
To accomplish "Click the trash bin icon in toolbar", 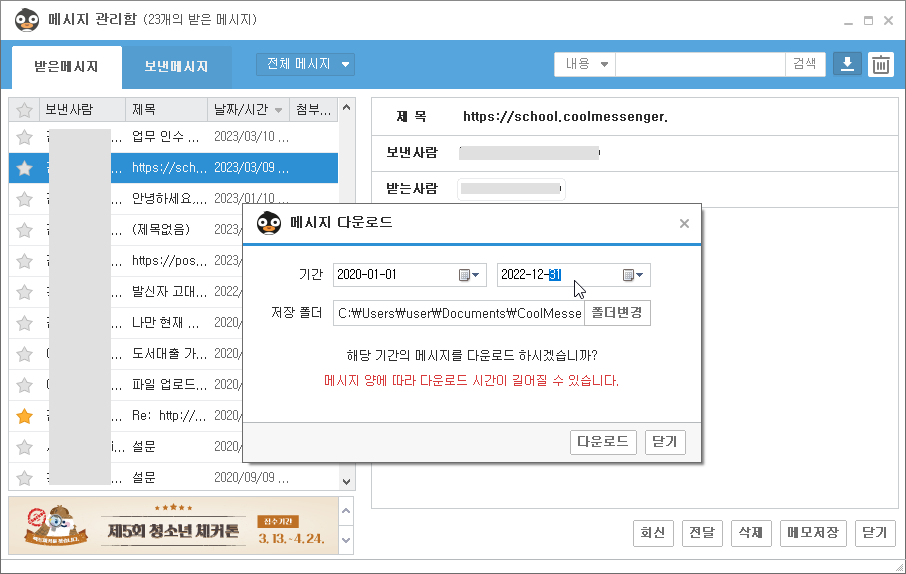I will (x=880, y=65).
